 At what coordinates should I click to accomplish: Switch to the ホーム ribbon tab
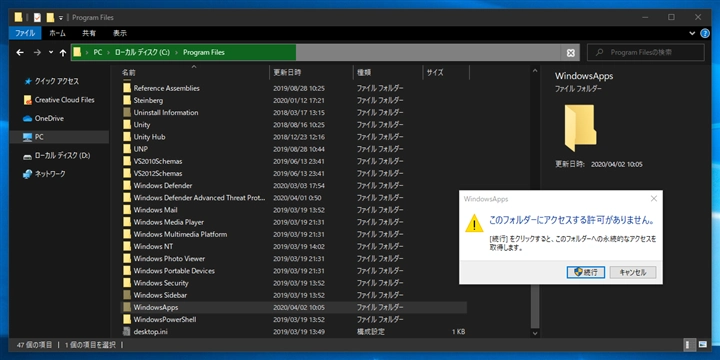[x=57, y=33]
